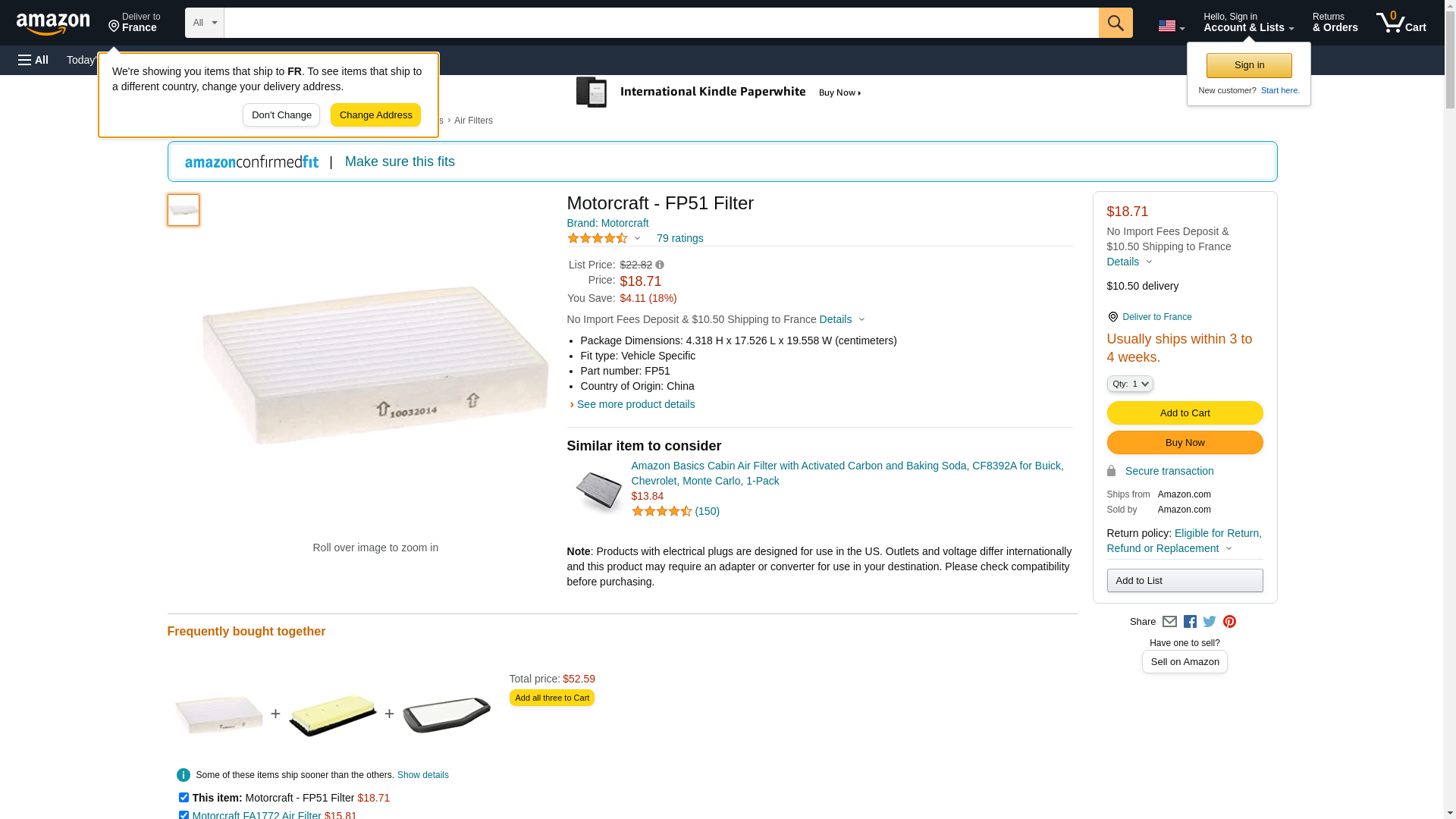Screen dimensions: 1456x819
Task: Open the US flag language selector
Action: [1171, 26]
